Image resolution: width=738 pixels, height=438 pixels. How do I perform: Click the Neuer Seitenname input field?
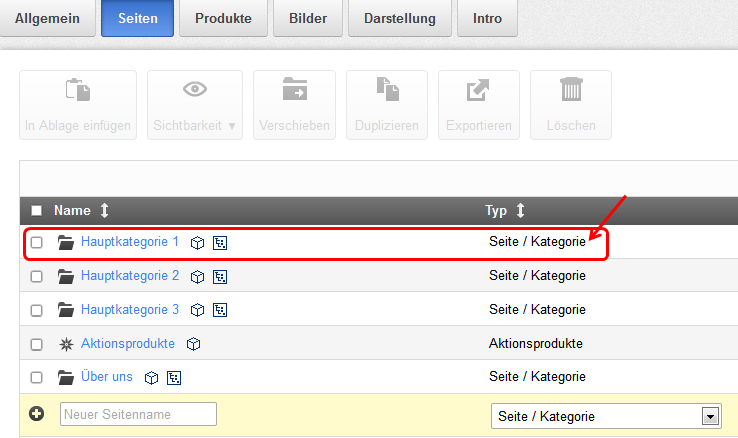(138, 414)
